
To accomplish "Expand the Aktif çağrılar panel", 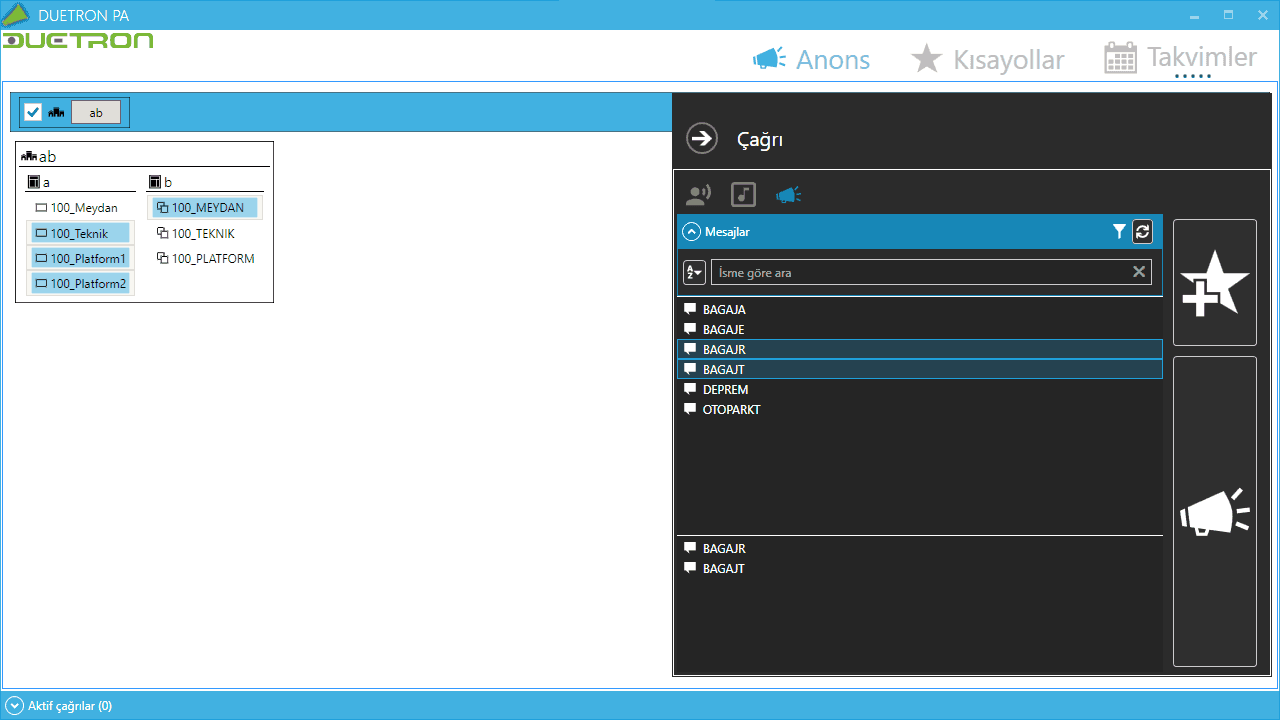I will (x=14, y=706).
